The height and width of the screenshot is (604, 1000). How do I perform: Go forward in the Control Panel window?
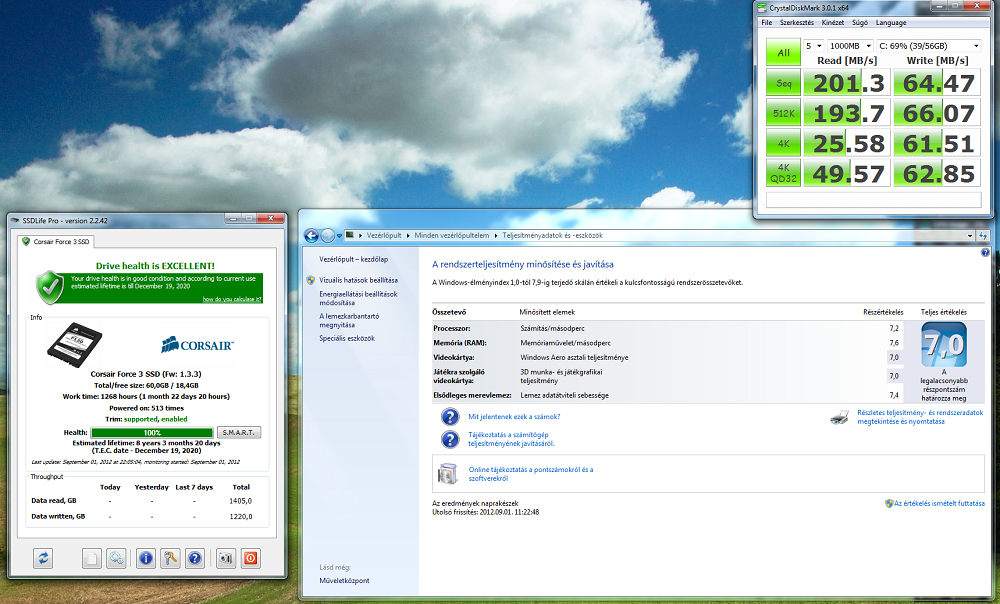click(x=328, y=236)
